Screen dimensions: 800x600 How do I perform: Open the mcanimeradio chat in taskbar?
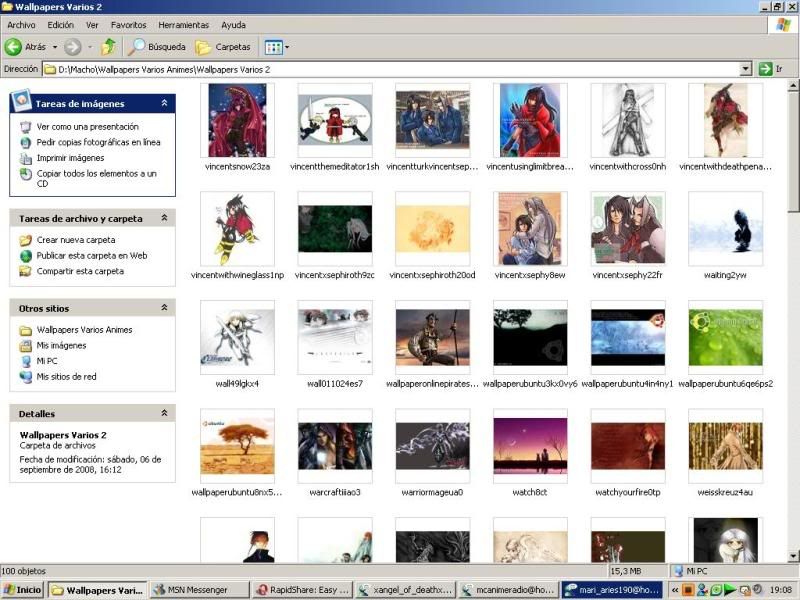click(x=509, y=590)
